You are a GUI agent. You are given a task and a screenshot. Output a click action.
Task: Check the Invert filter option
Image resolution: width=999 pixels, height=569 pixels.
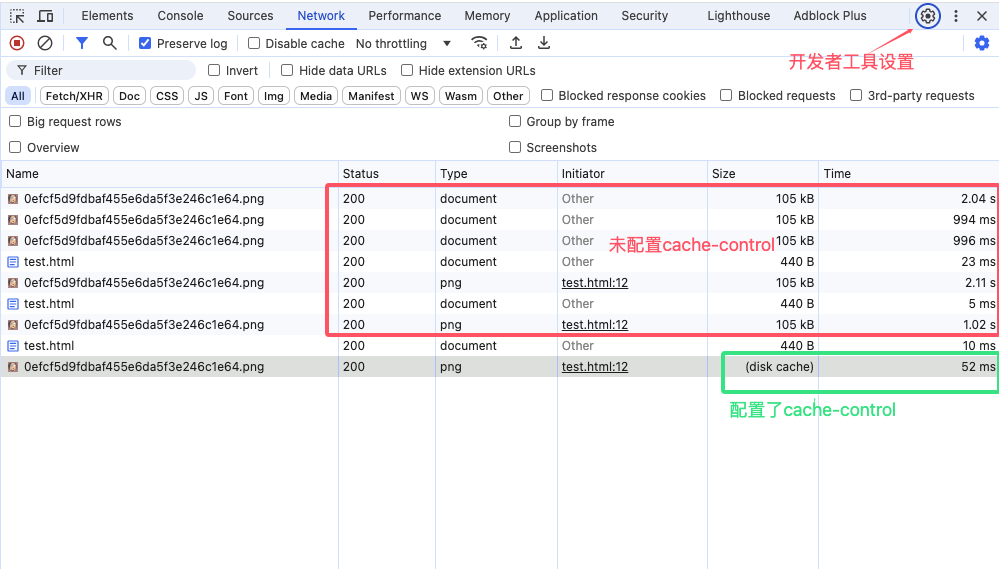coord(214,70)
